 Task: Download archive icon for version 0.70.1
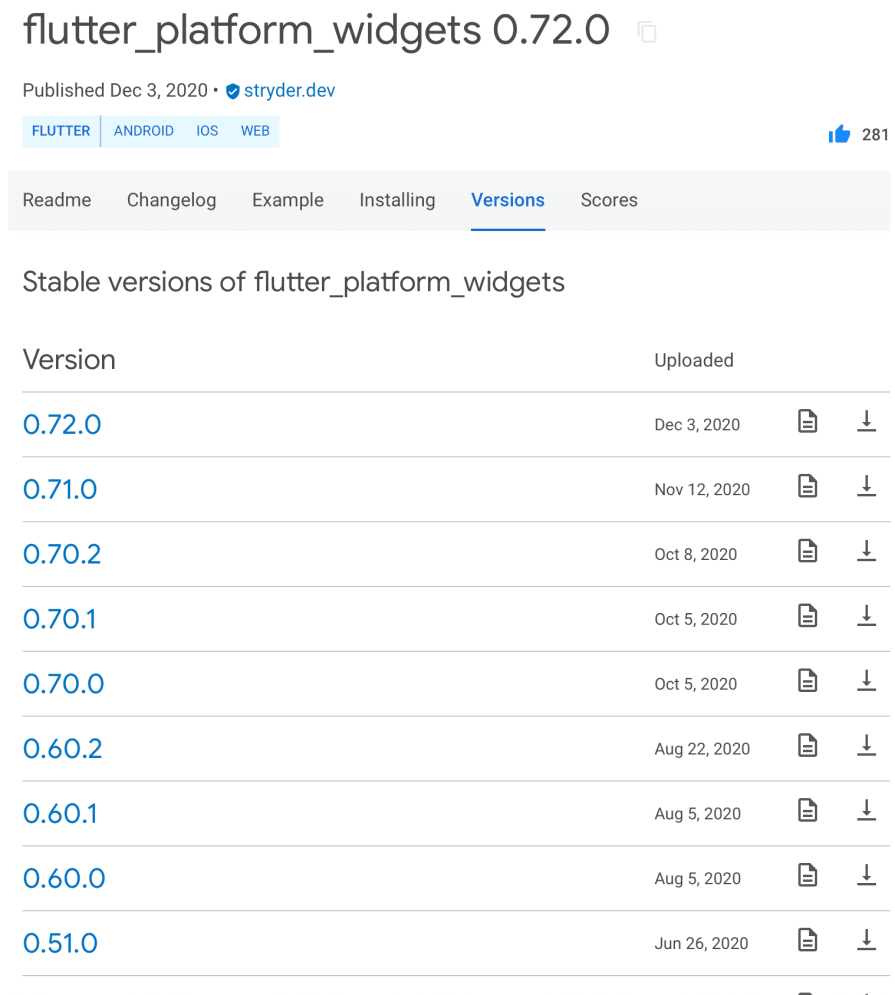(866, 616)
